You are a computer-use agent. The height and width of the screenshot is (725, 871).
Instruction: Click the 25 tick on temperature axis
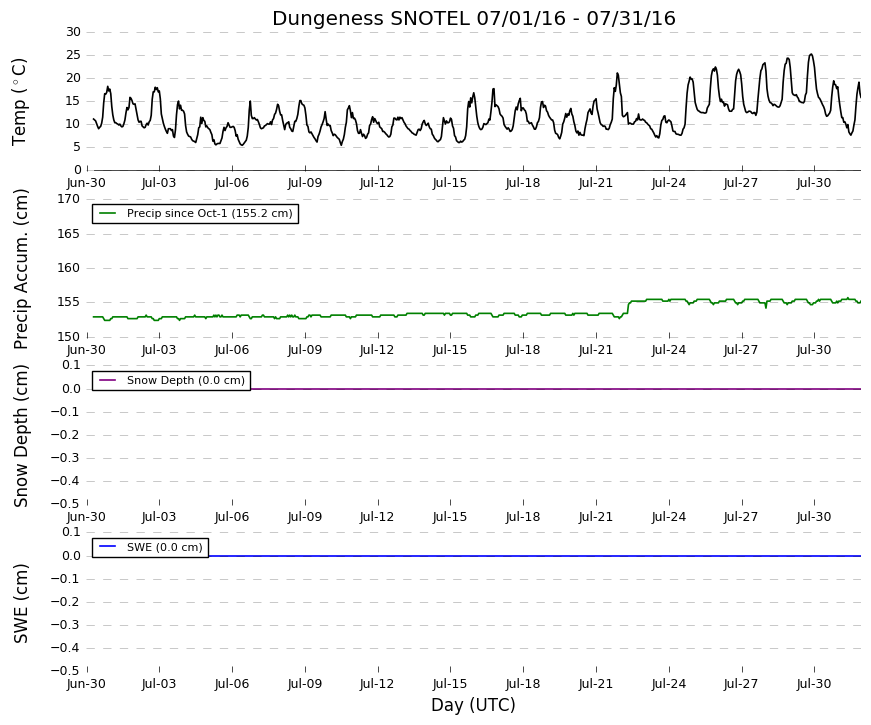[73, 55]
